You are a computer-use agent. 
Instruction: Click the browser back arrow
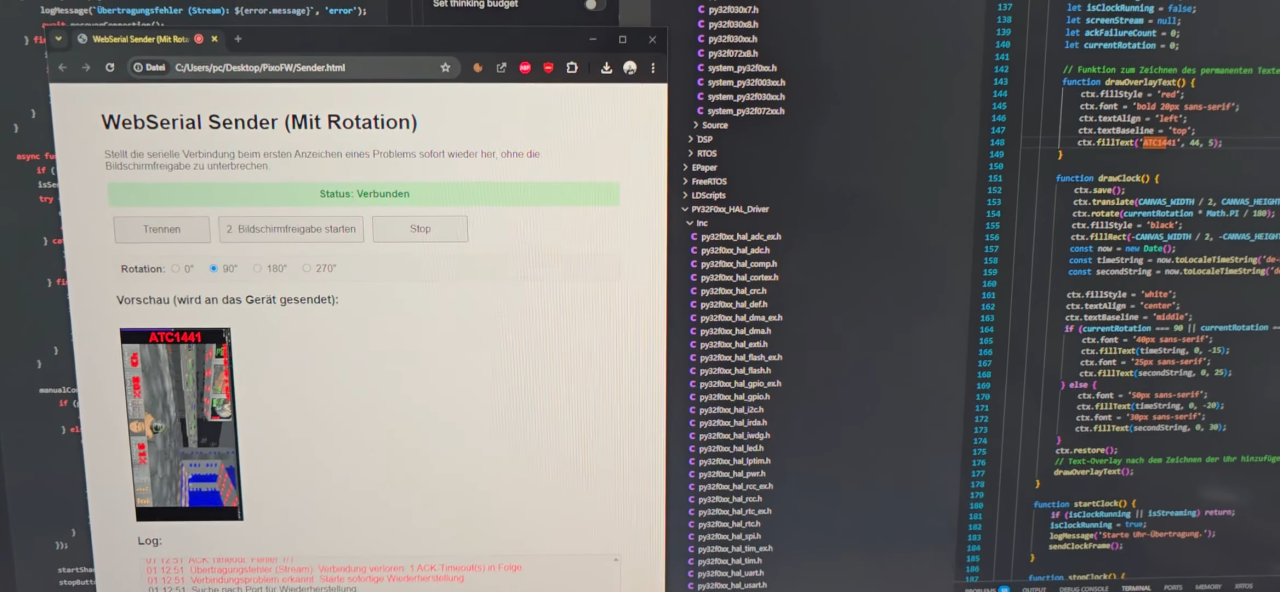(x=63, y=68)
